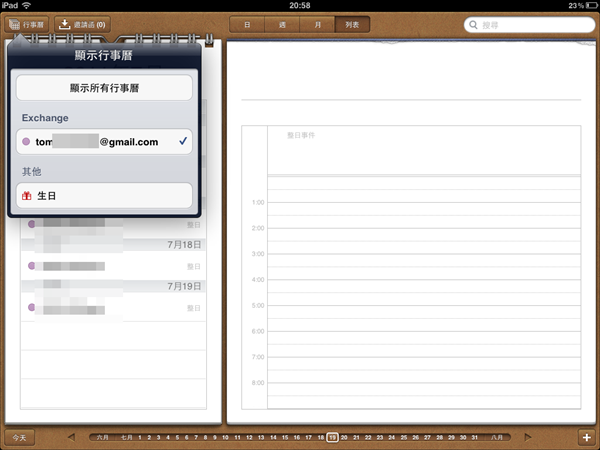600x450 pixels.
Task: Open the all-day event under 7月18日
Action: pyautogui.click(x=113, y=266)
